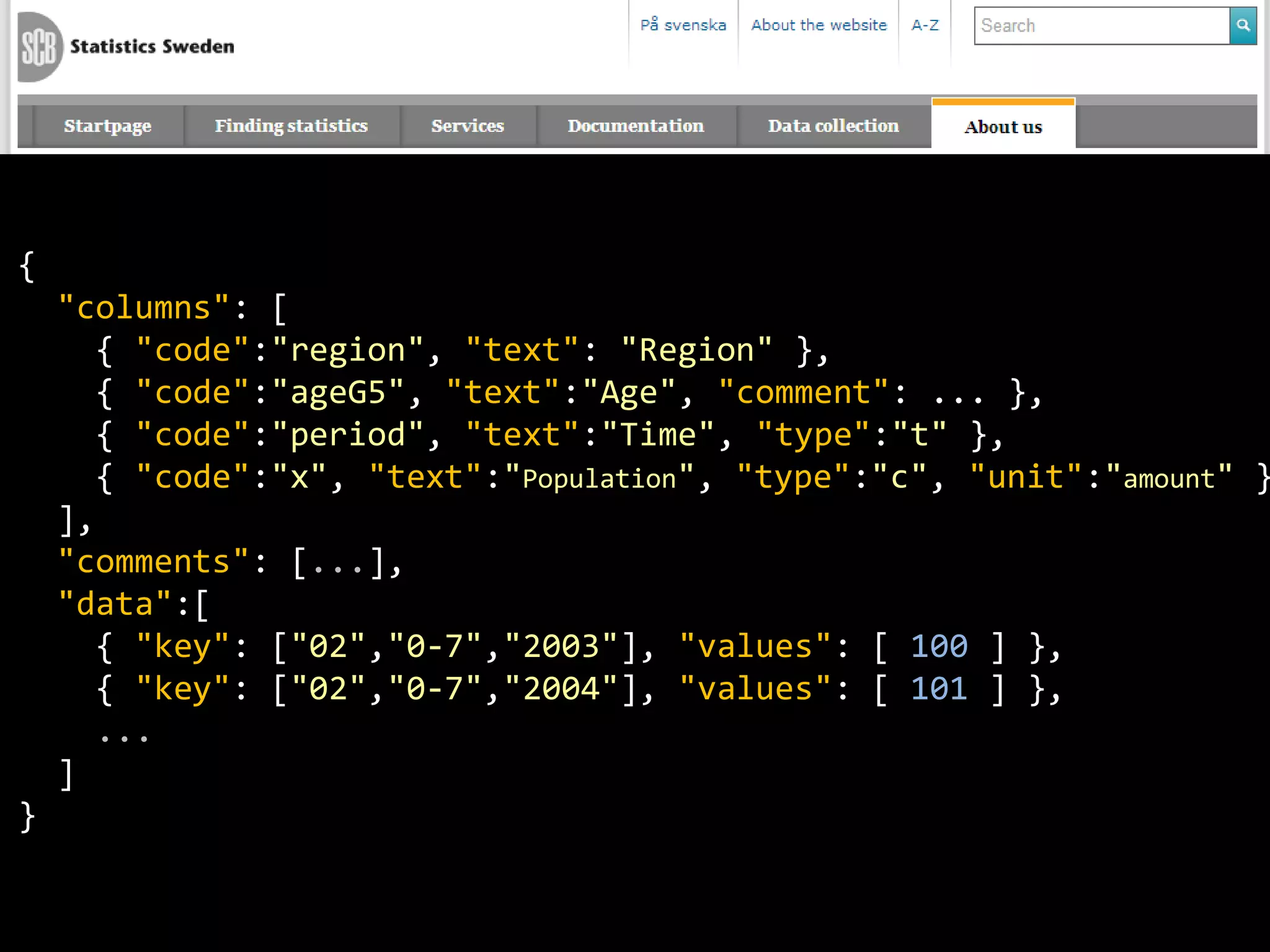The image size is (1270, 952).
Task: Click the "Age" text value
Action: tap(628, 392)
